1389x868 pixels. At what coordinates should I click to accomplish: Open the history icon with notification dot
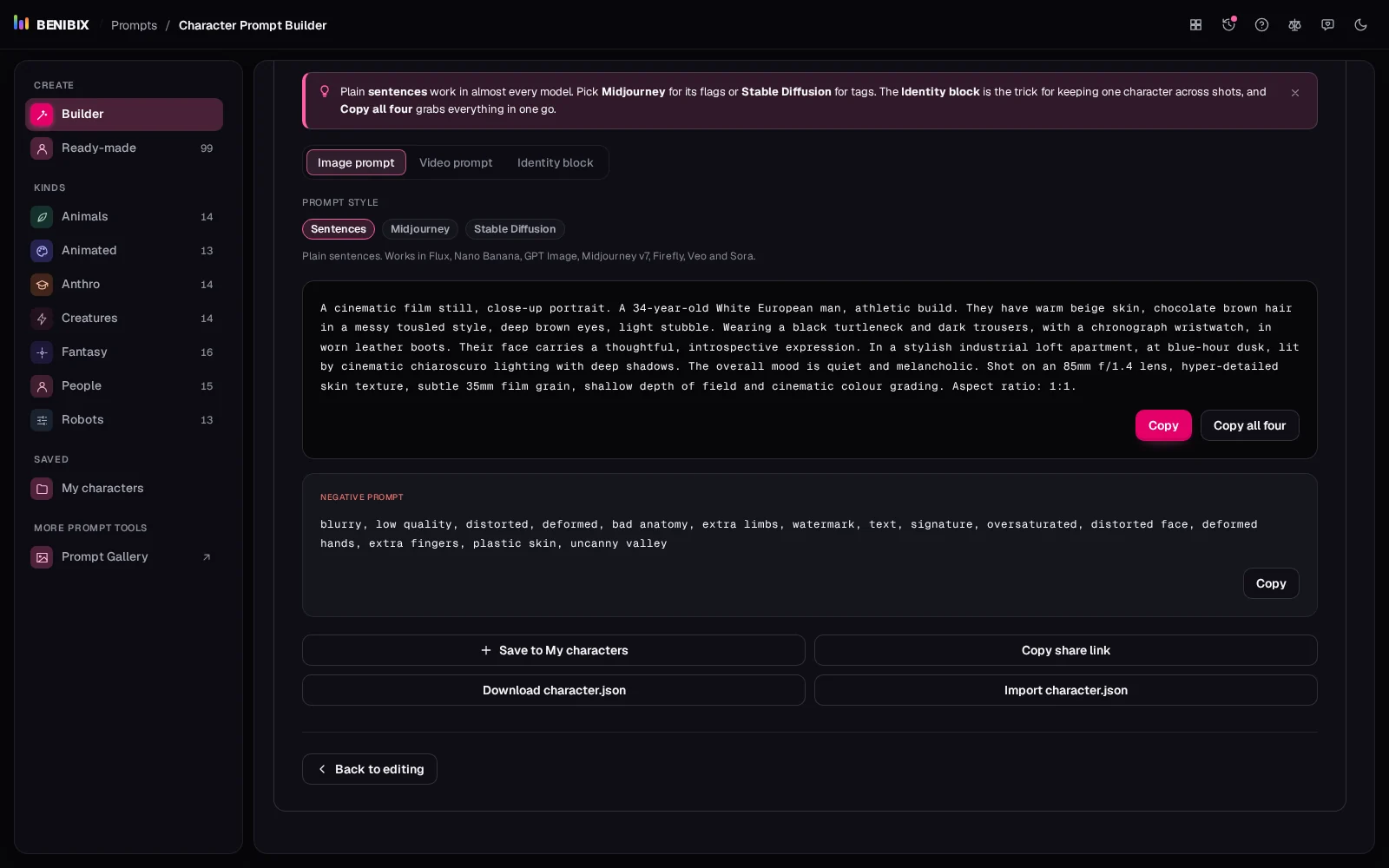click(x=1228, y=25)
